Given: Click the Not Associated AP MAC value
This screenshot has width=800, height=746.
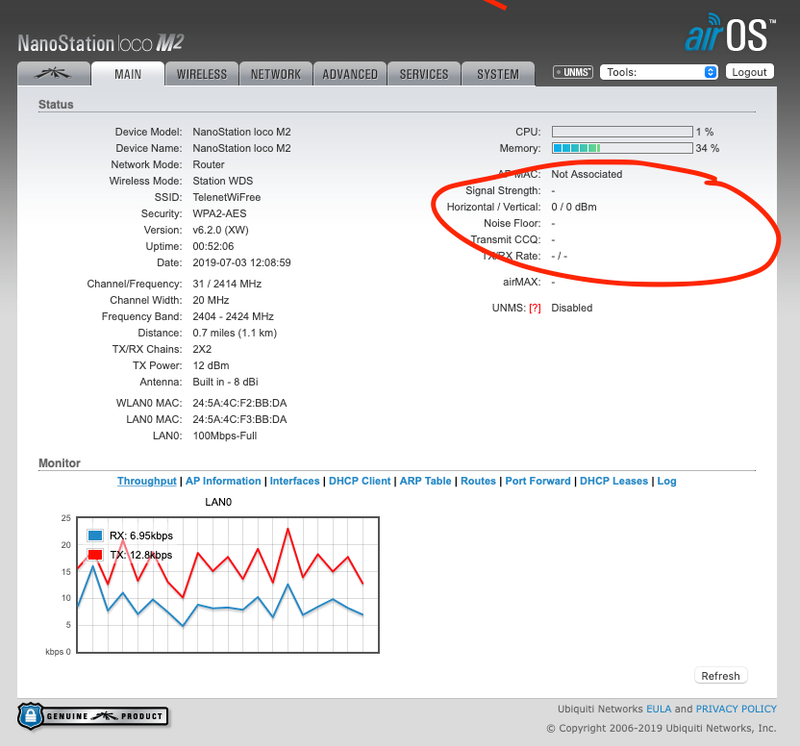Looking at the screenshot, I should coord(587,175).
